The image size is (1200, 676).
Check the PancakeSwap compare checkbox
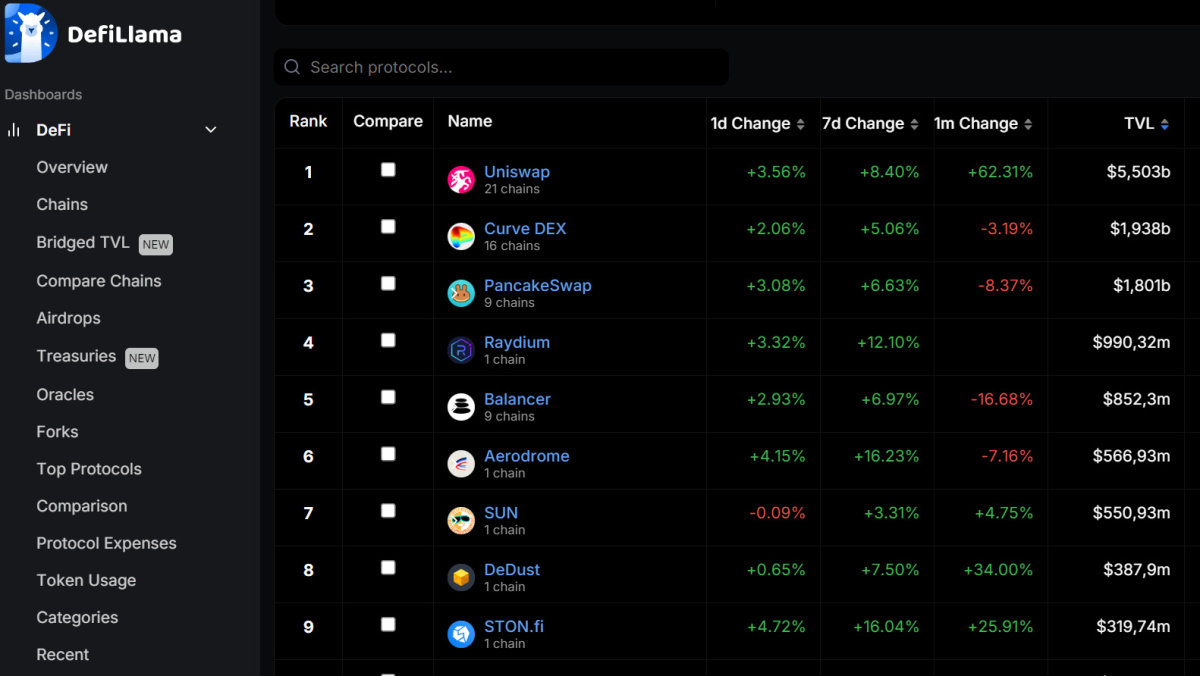[388, 284]
